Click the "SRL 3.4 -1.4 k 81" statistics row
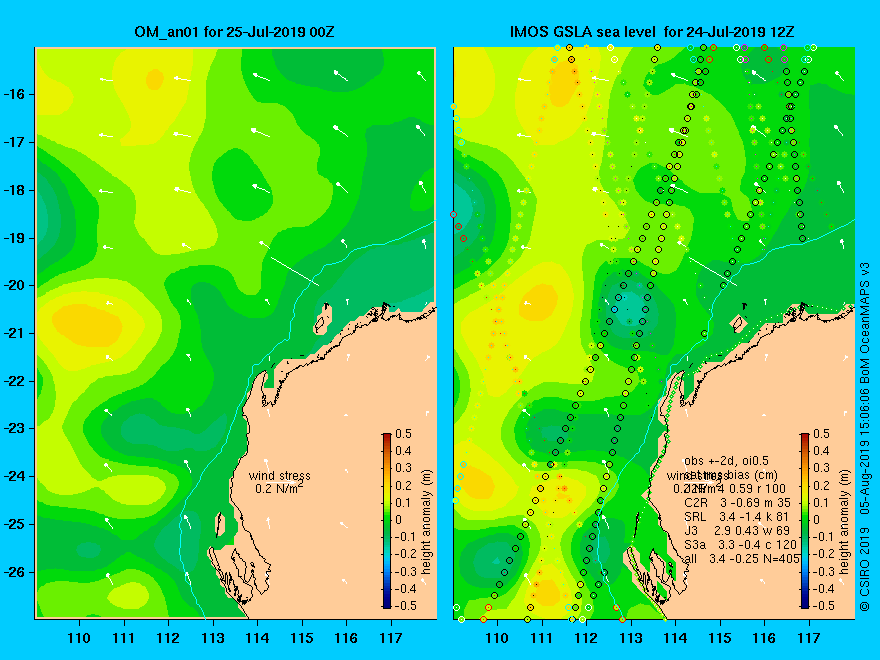 pyautogui.click(x=736, y=516)
